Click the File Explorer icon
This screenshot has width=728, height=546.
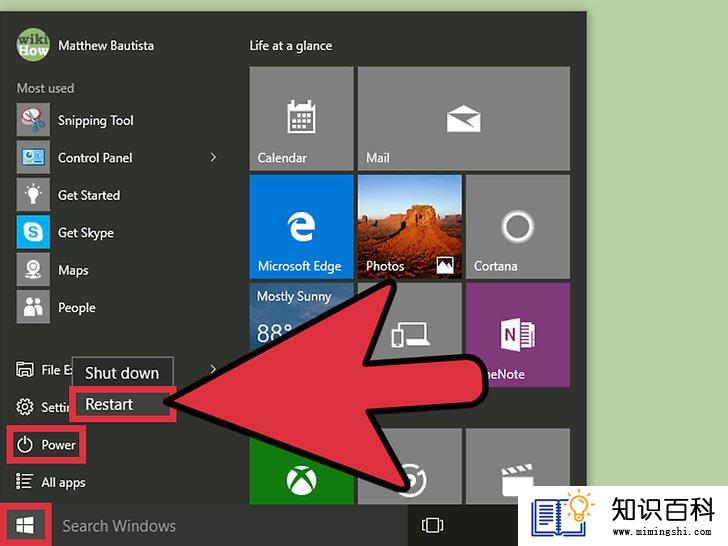coord(25,370)
